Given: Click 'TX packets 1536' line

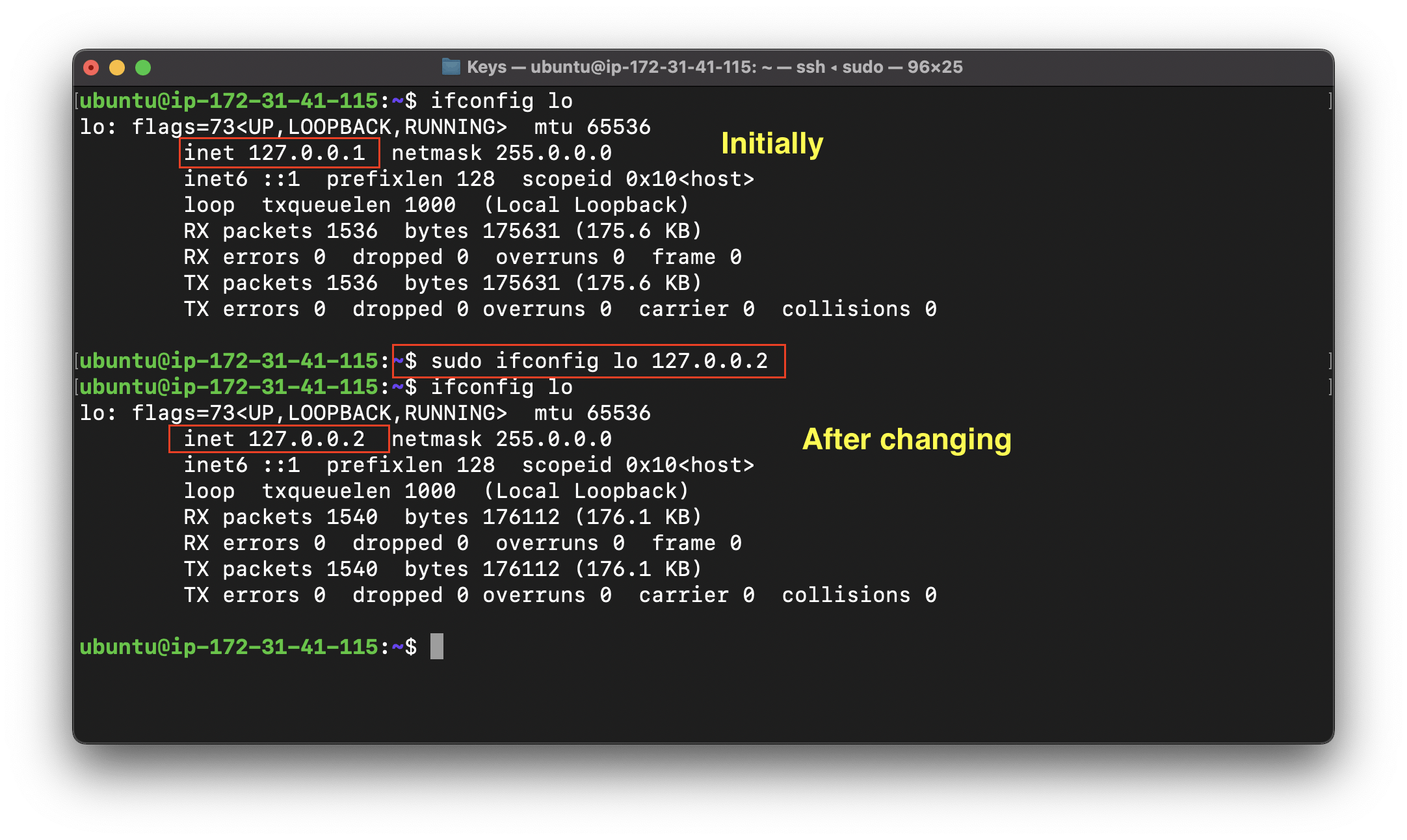Looking at the screenshot, I should point(443,283).
